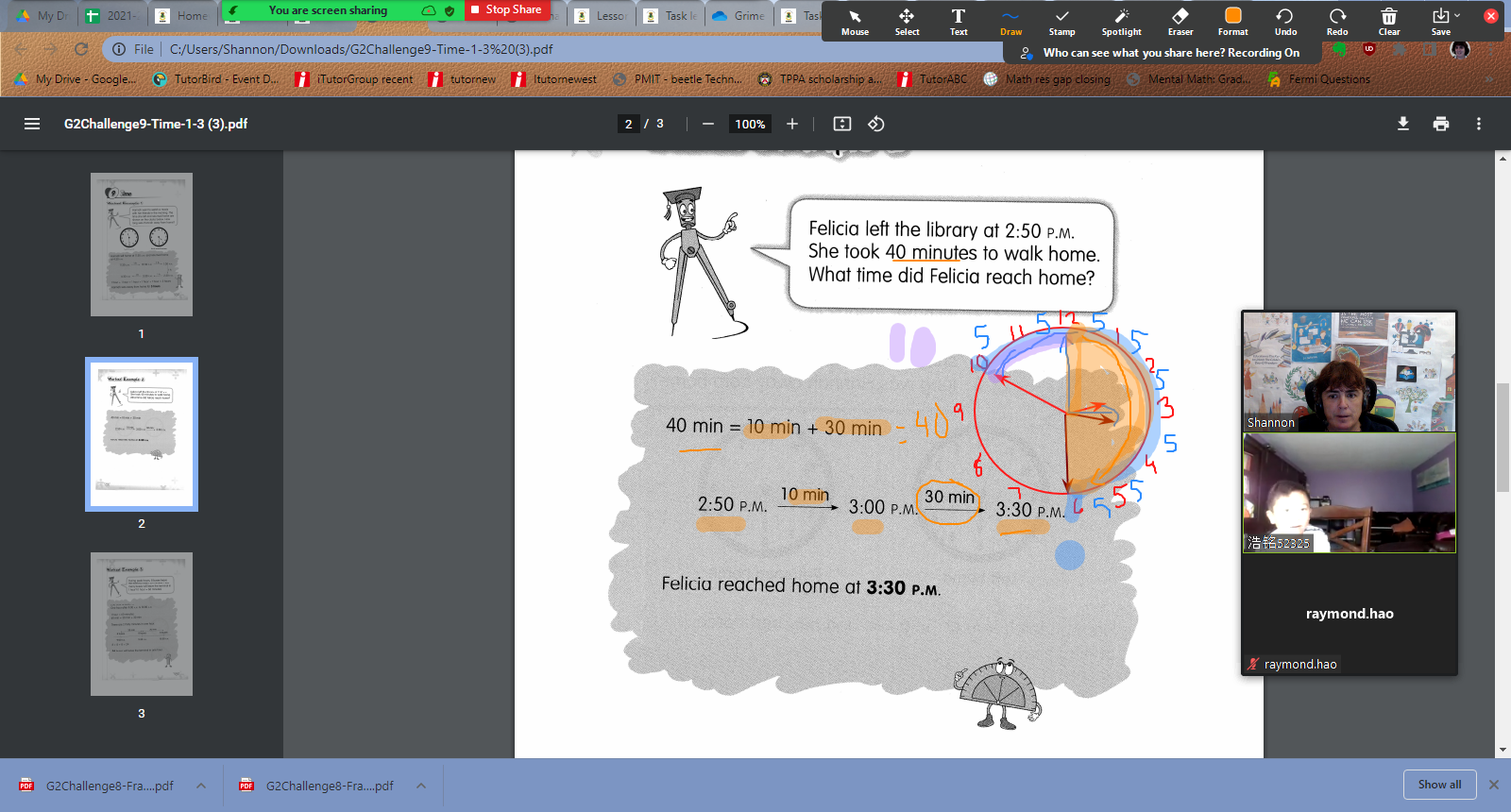Viewport: 1511px width, 812px height.
Task: Open the Format color options
Action: [x=1232, y=22]
